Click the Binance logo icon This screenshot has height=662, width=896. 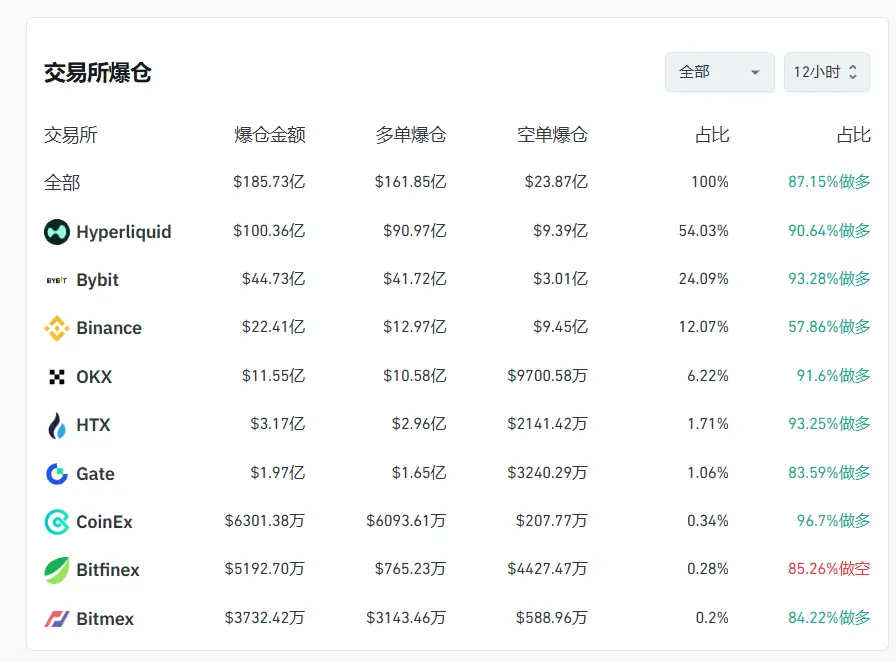(57, 328)
